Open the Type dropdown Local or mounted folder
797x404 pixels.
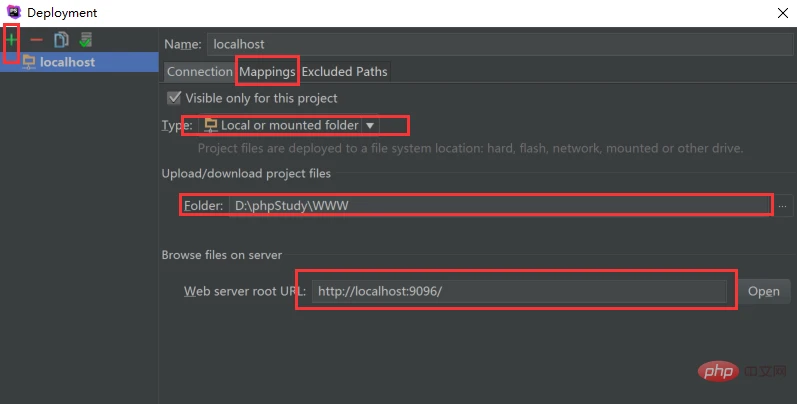pyautogui.click(x=289, y=125)
